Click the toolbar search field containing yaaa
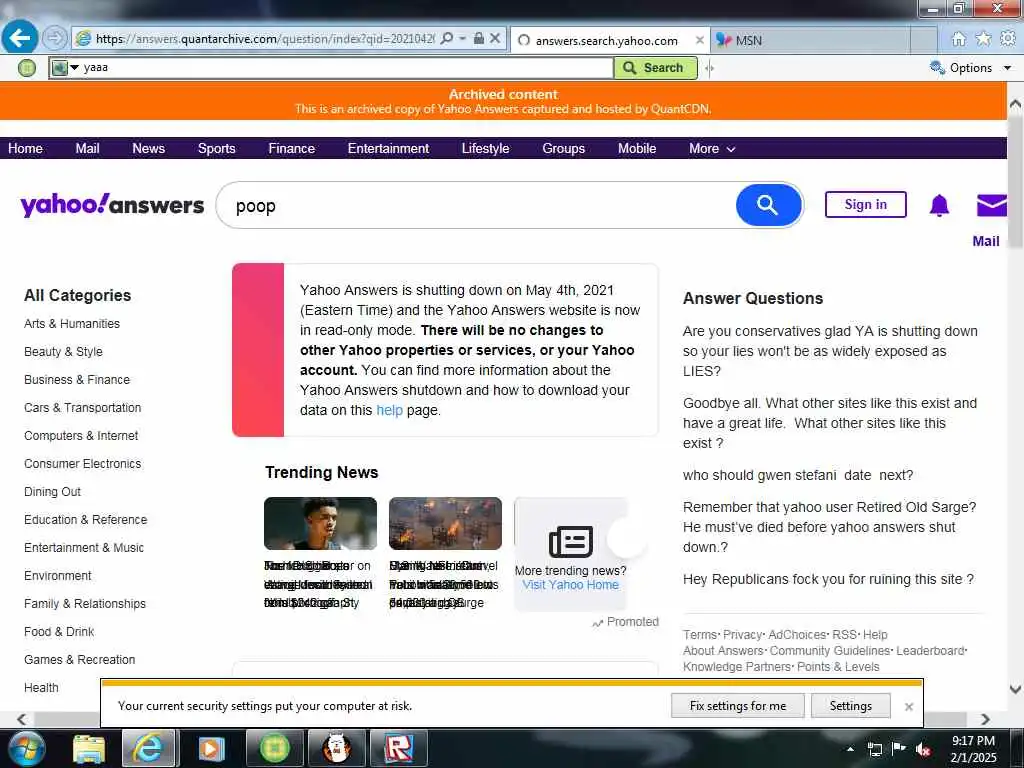The height and width of the screenshot is (768, 1024). [x=346, y=68]
